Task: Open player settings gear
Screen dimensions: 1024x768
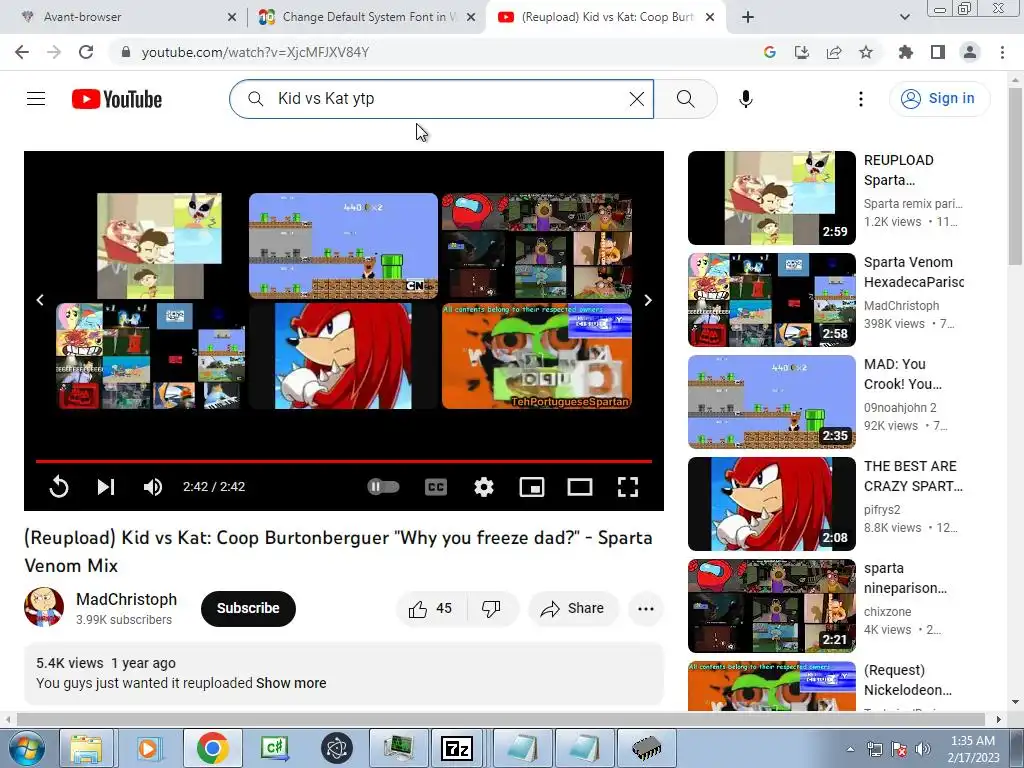Action: [484, 487]
